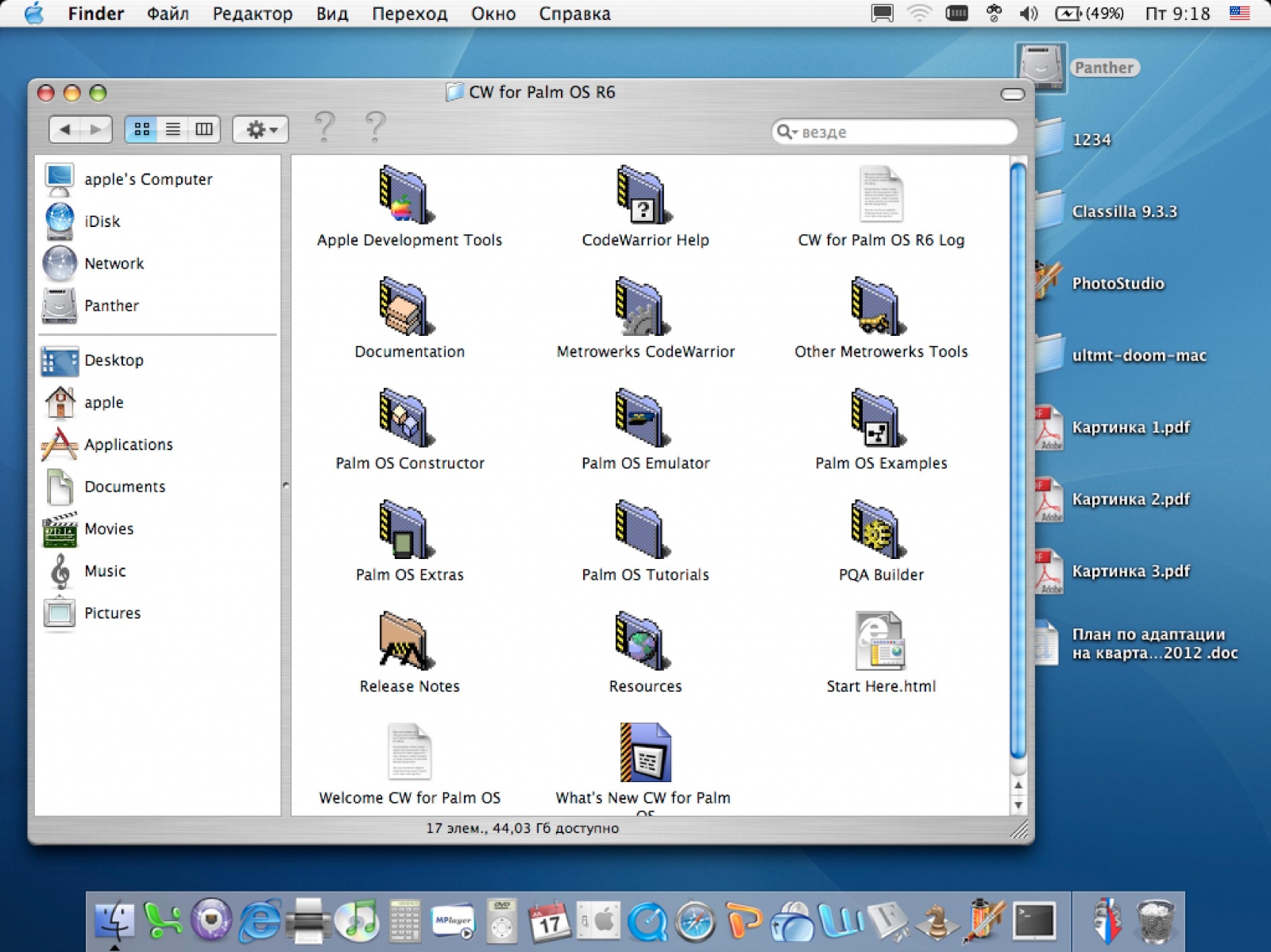Open the Action gear dropdown menu
The width and height of the screenshot is (1271, 952).
[261, 129]
